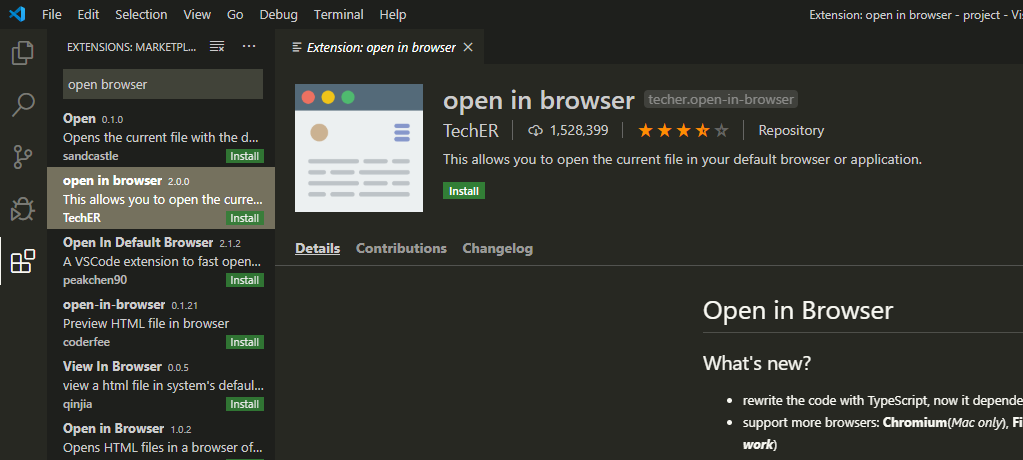This screenshot has width=1023, height=460.
Task: Open the Search view in activity bar
Action: tap(23, 104)
